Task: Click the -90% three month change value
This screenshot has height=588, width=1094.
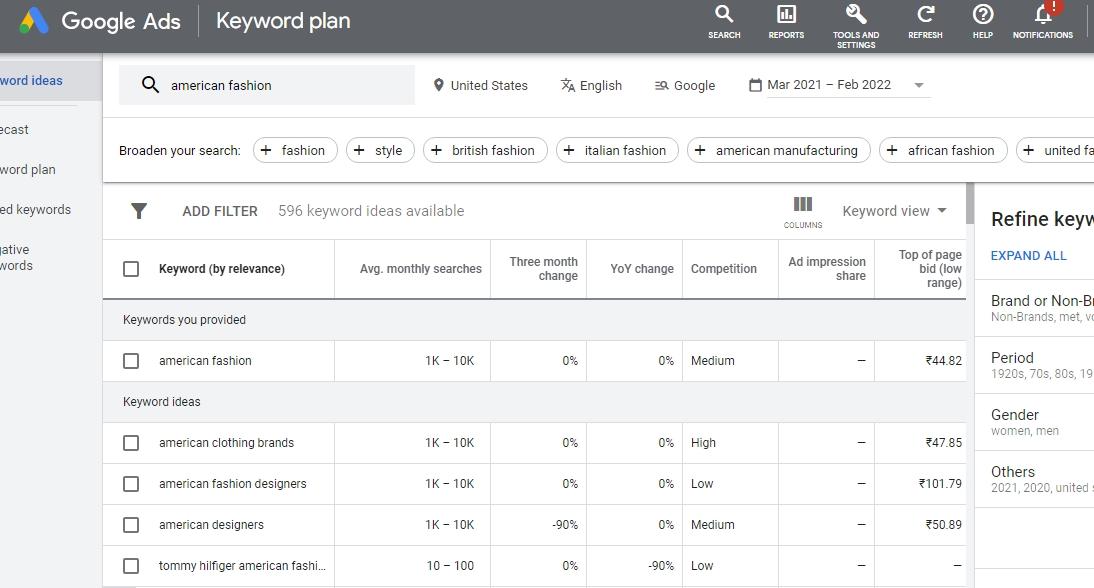Action: 564,525
